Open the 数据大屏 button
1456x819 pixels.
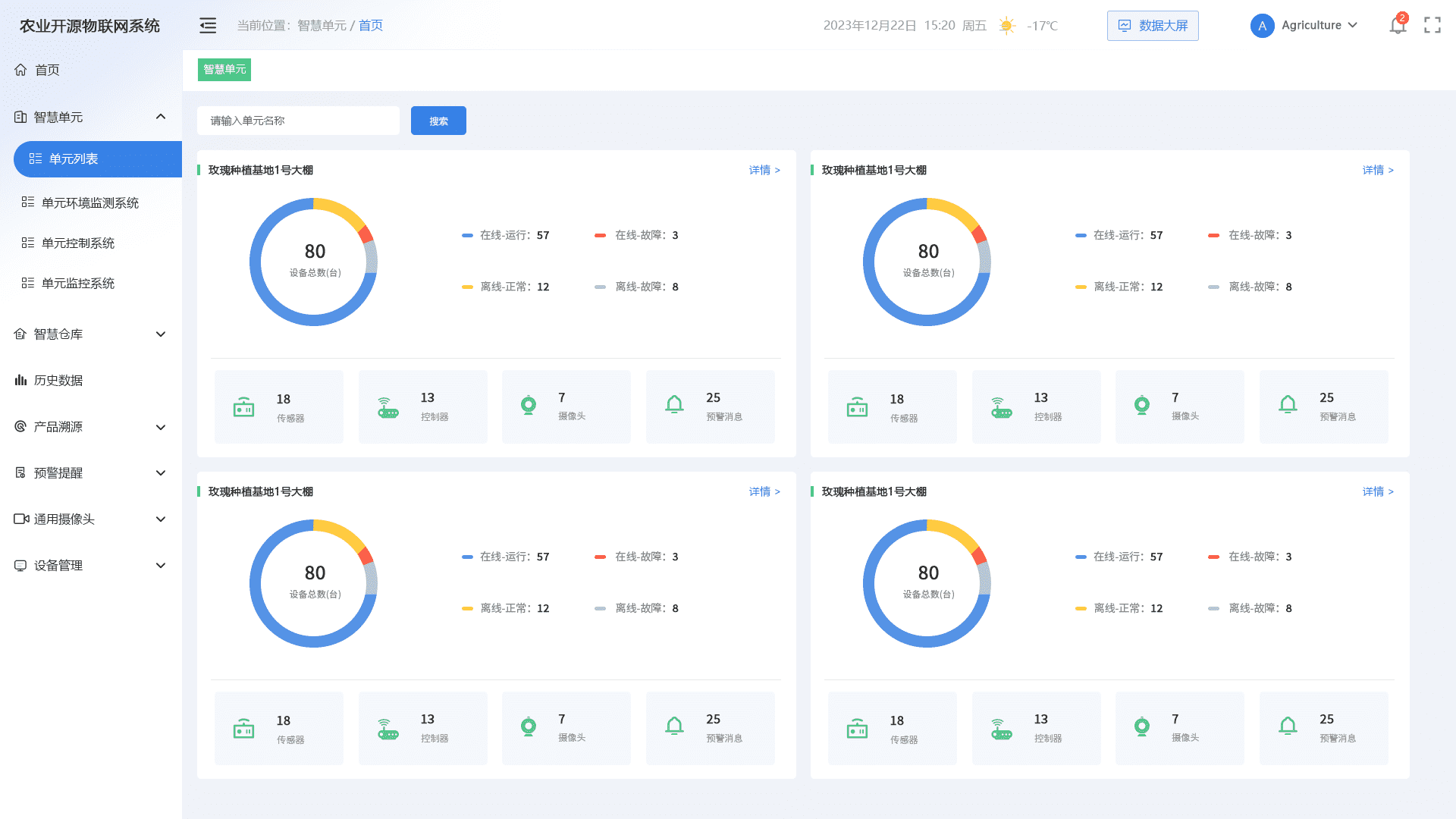[x=1153, y=26]
